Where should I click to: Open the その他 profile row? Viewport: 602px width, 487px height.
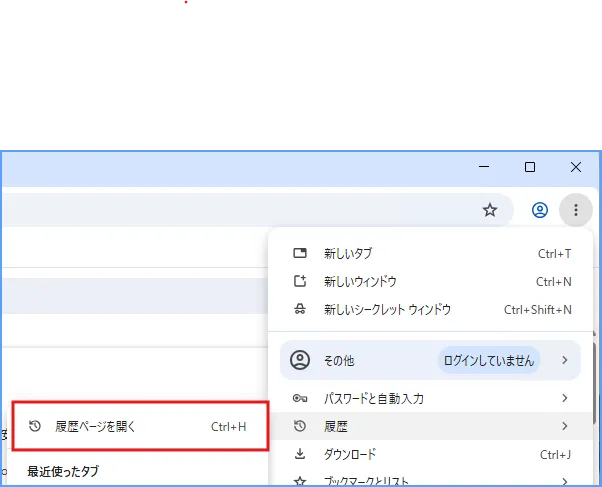430,360
